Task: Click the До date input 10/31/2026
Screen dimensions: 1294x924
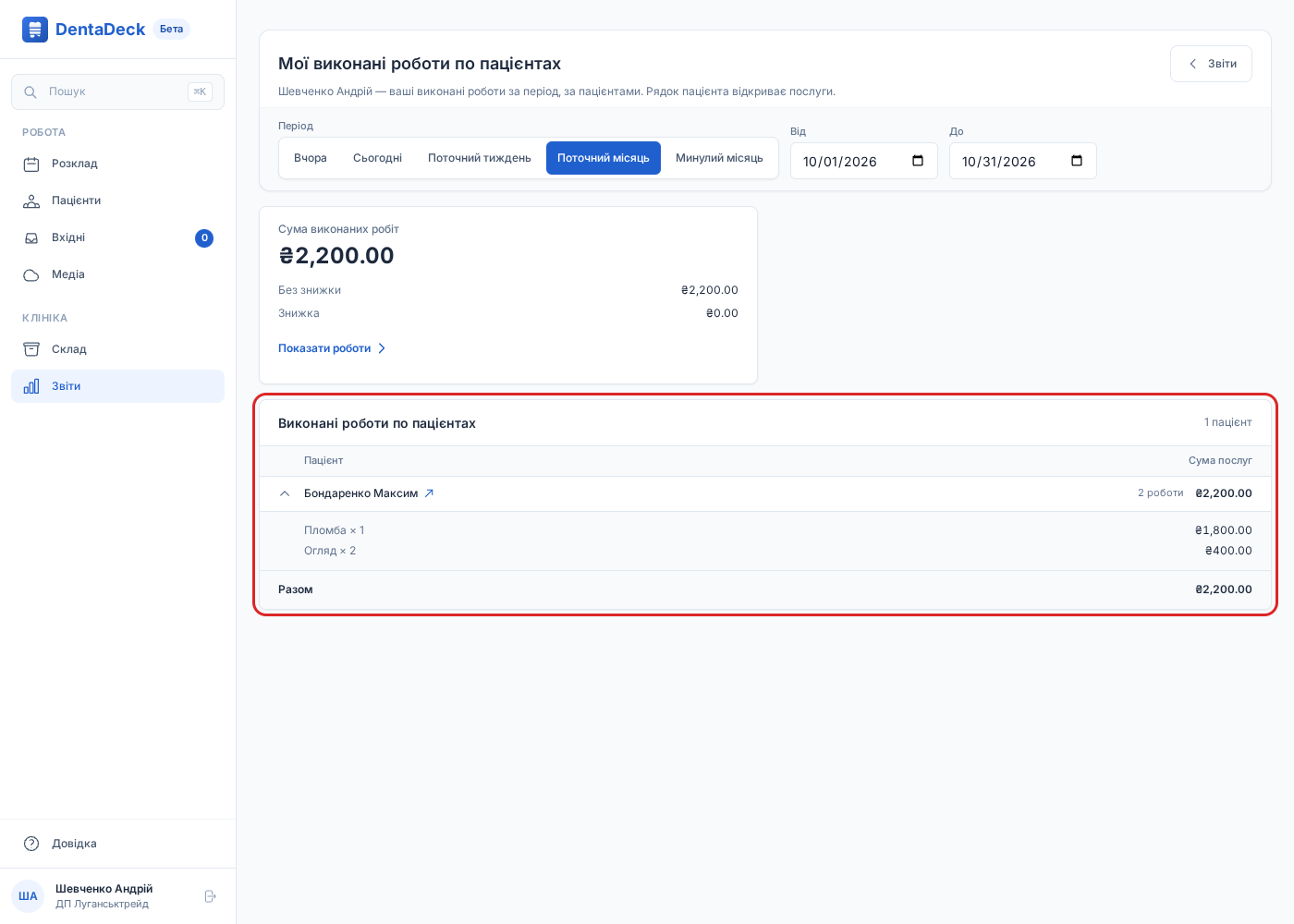Action: [x=1023, y=161]
